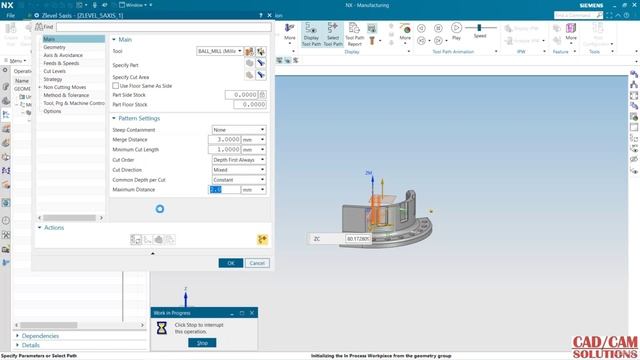The height and width of the screenshot is (360, 640).
Task: Select Feeds & Speeds category
Action: click(x=61, y=63)
